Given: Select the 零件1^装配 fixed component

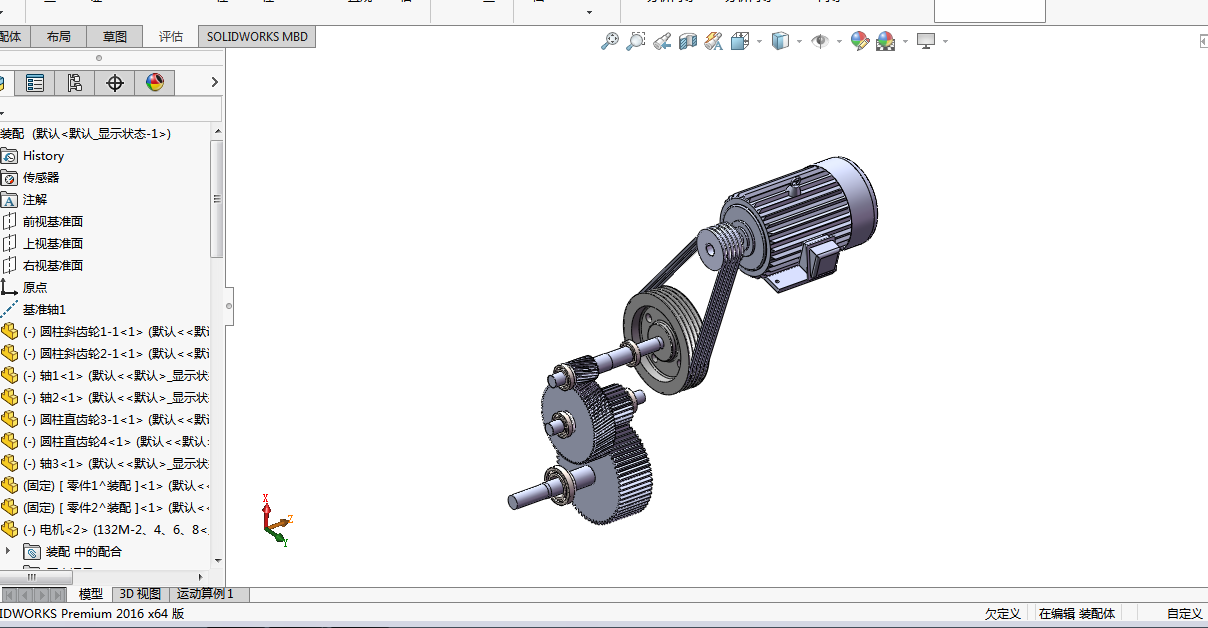Looking at the screenshot, I should (x=105, y=486).
